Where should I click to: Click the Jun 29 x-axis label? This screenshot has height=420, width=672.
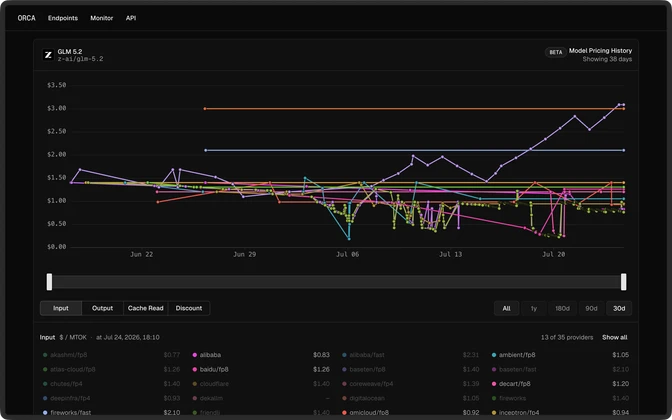(x=244, y=255)
